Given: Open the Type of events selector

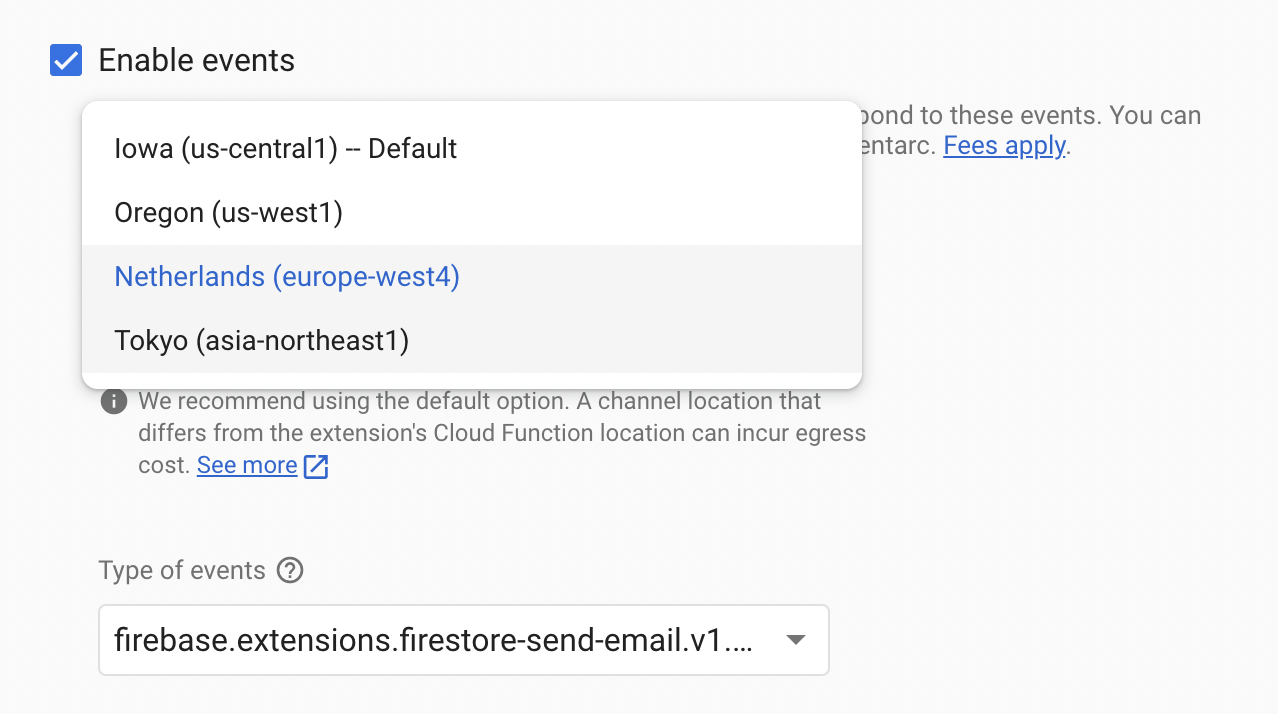Looking at the screenshot, I should click(463, 640).
